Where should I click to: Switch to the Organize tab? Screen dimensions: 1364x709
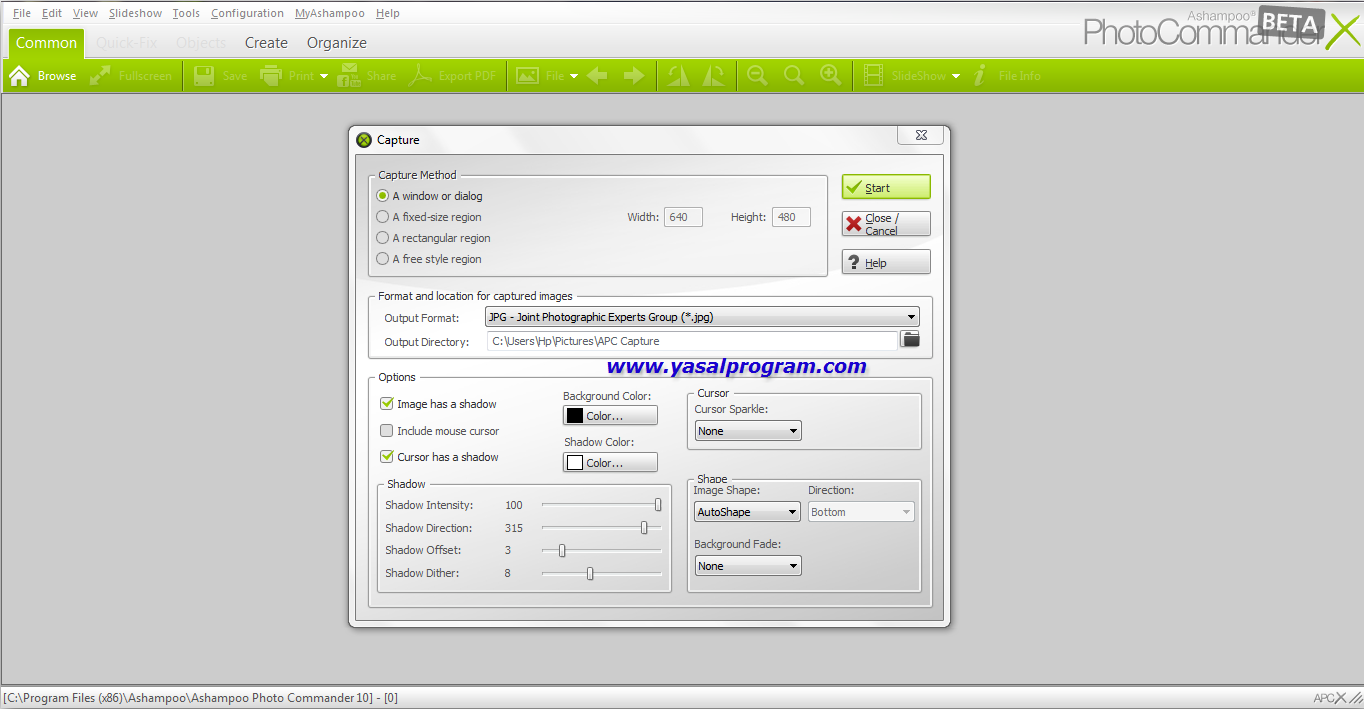(336, 43)
